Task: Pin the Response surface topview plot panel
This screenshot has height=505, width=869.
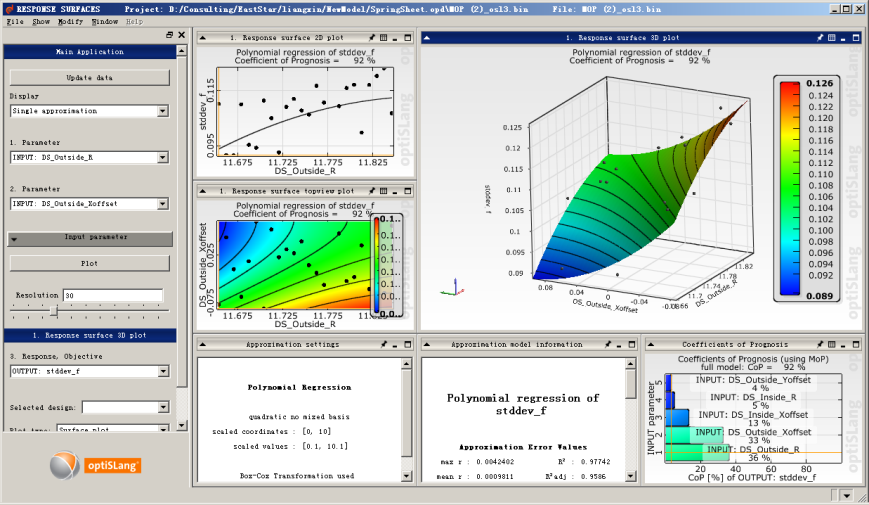Action: 372,191
